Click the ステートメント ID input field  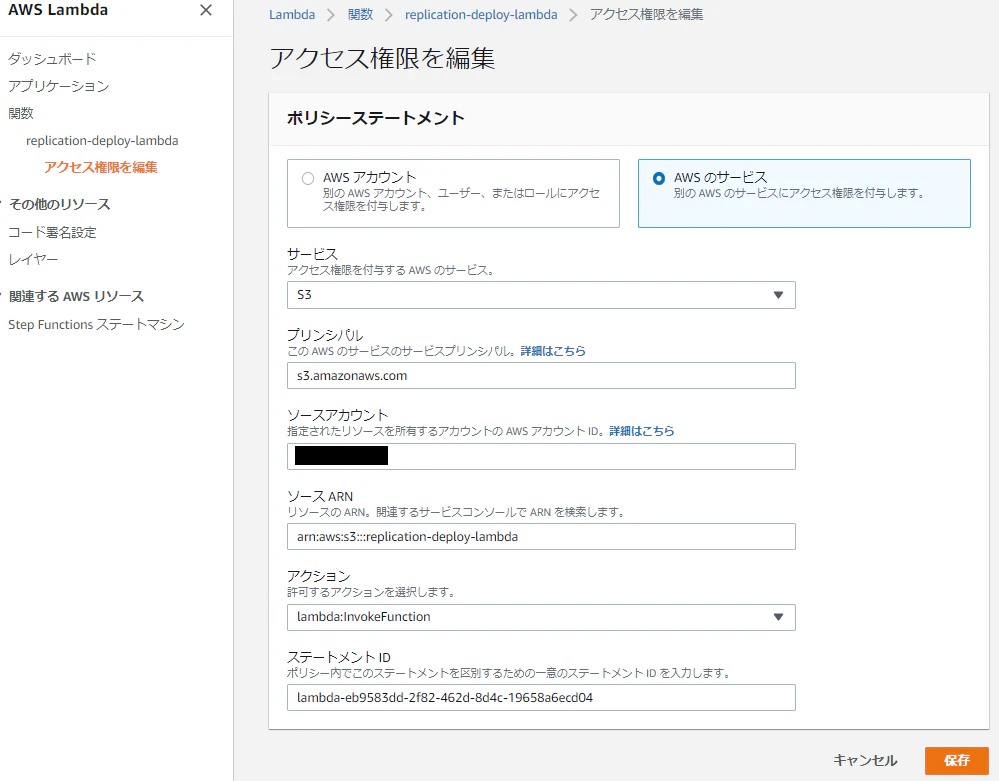tap(541, 698)
